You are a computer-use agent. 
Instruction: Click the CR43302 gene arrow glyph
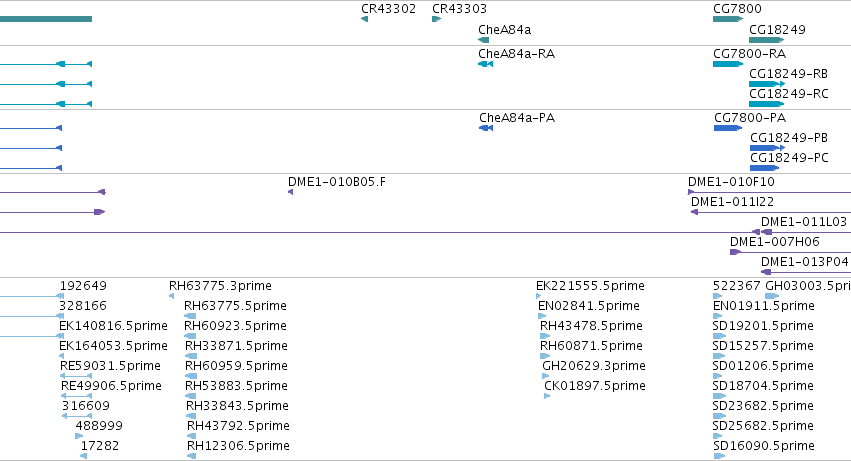tap(364, 19)
